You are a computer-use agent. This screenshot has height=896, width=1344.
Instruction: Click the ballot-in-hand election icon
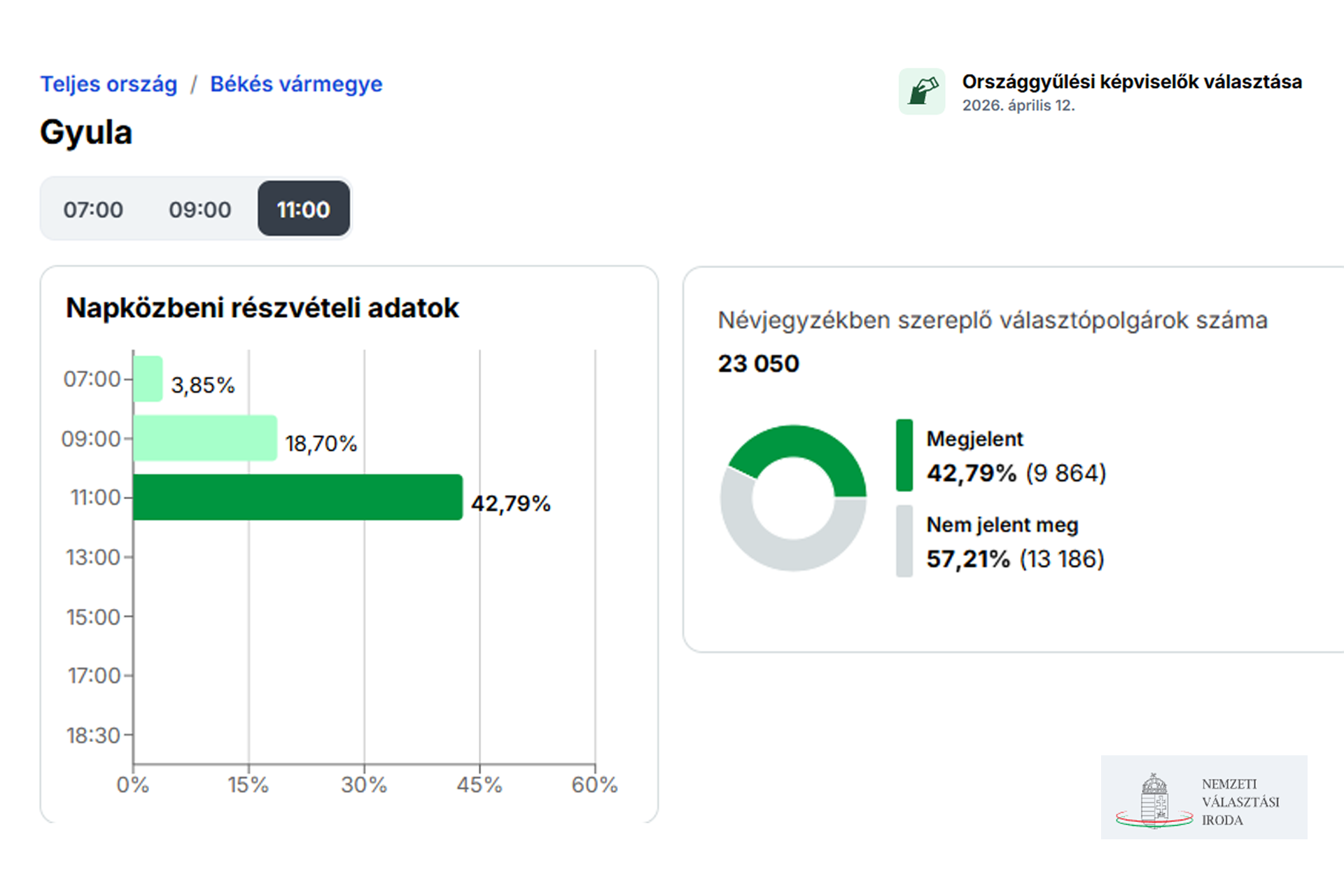click(x=922, y=92)
